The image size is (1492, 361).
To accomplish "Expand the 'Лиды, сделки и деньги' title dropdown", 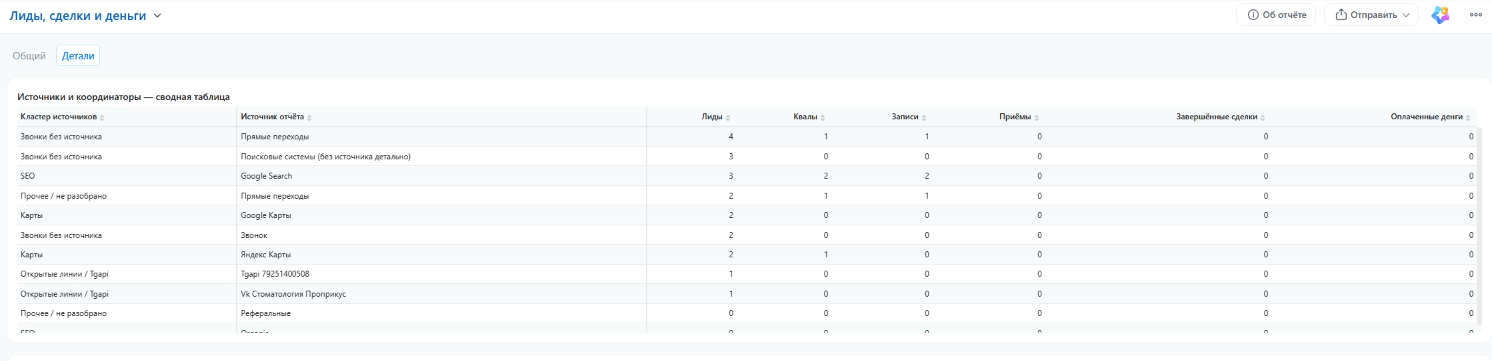I will point(157,16).
